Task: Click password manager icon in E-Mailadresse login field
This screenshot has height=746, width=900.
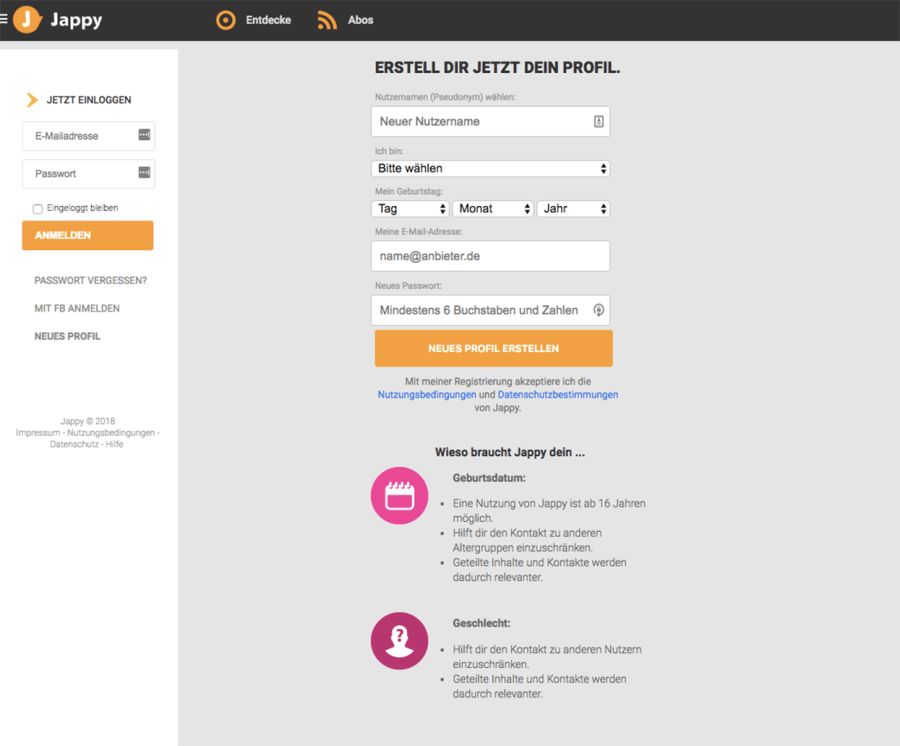Action: (143, 135)
